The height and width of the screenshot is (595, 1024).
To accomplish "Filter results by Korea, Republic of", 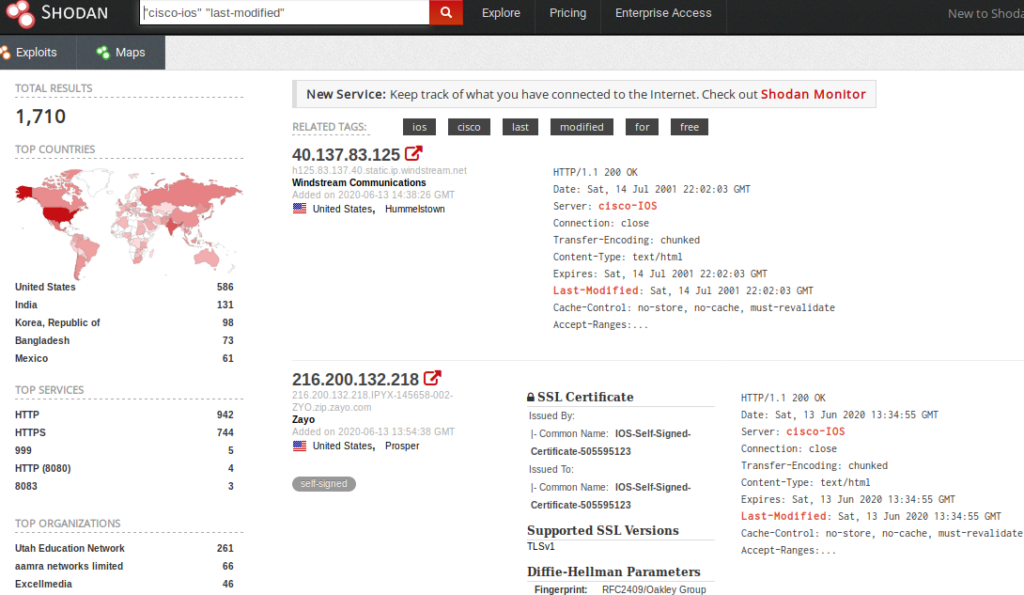I will point(57,322).
